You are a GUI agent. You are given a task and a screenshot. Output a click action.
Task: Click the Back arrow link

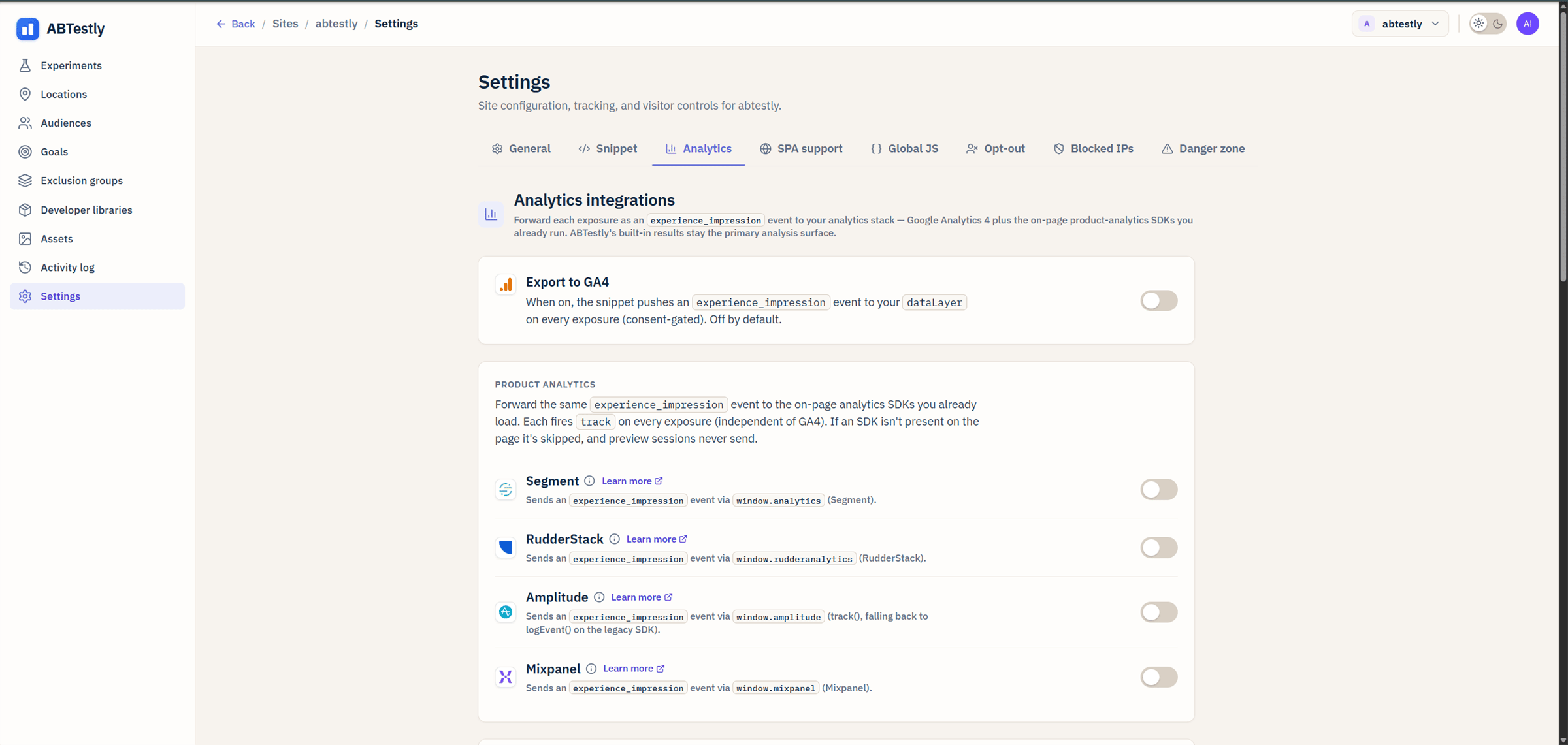pyautogui.click(x=235, y=24)
